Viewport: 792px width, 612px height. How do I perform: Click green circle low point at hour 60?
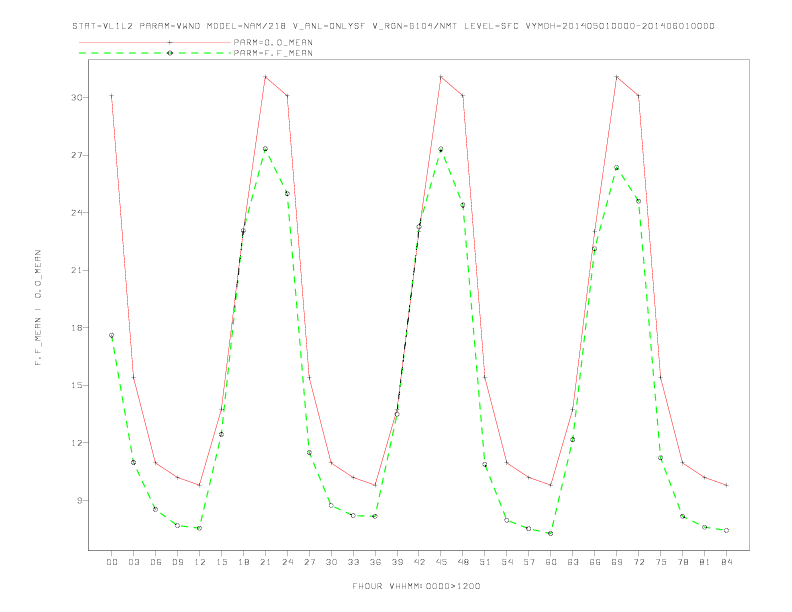(x=551, y=533)
